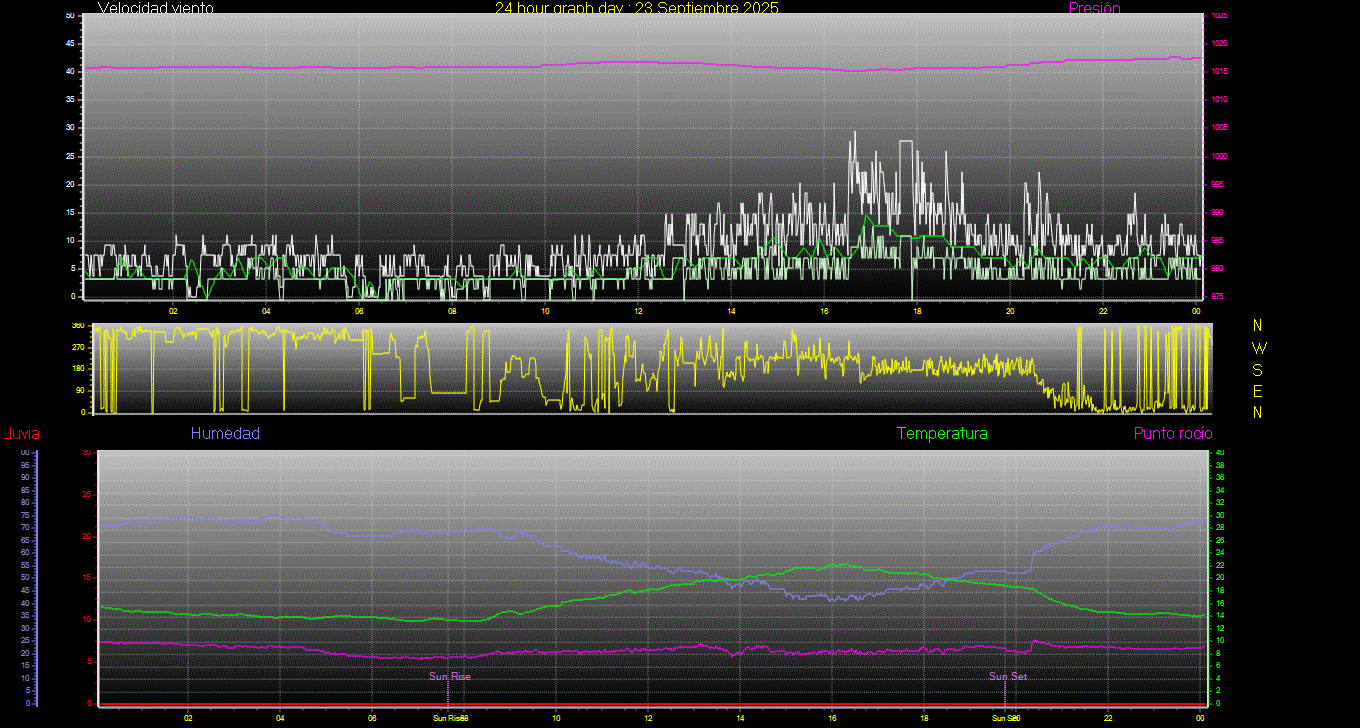Click the red "Lluvia" label

[21, 434]
